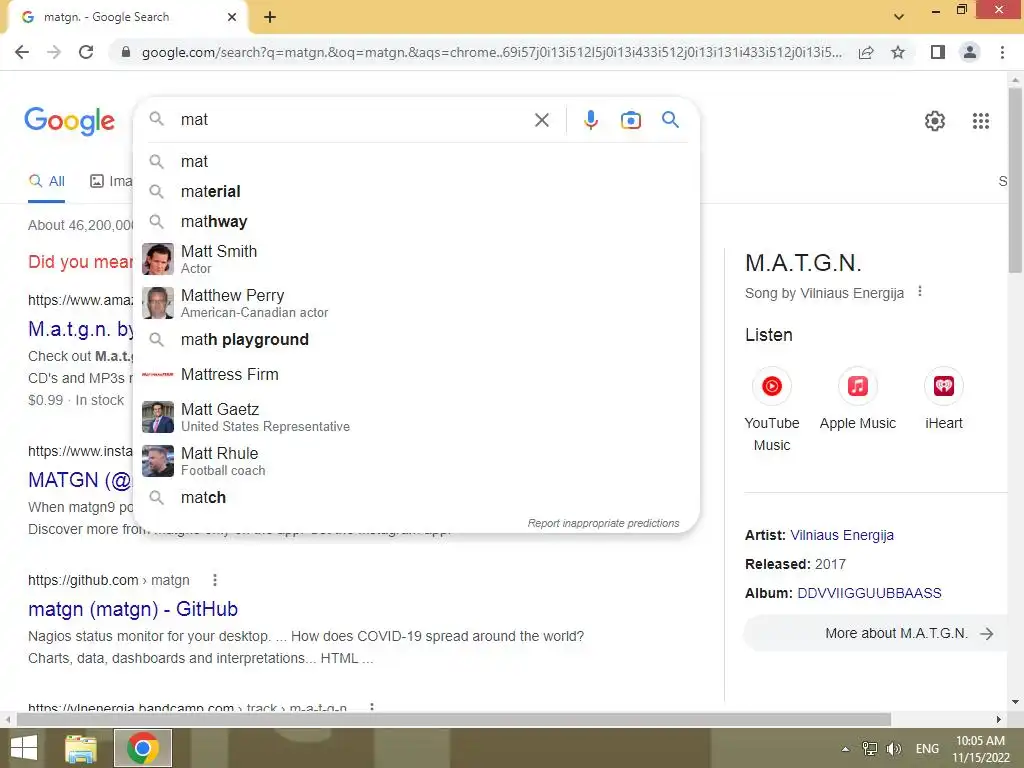Open Chrome side panel
1024x768 pixels.
938,52
